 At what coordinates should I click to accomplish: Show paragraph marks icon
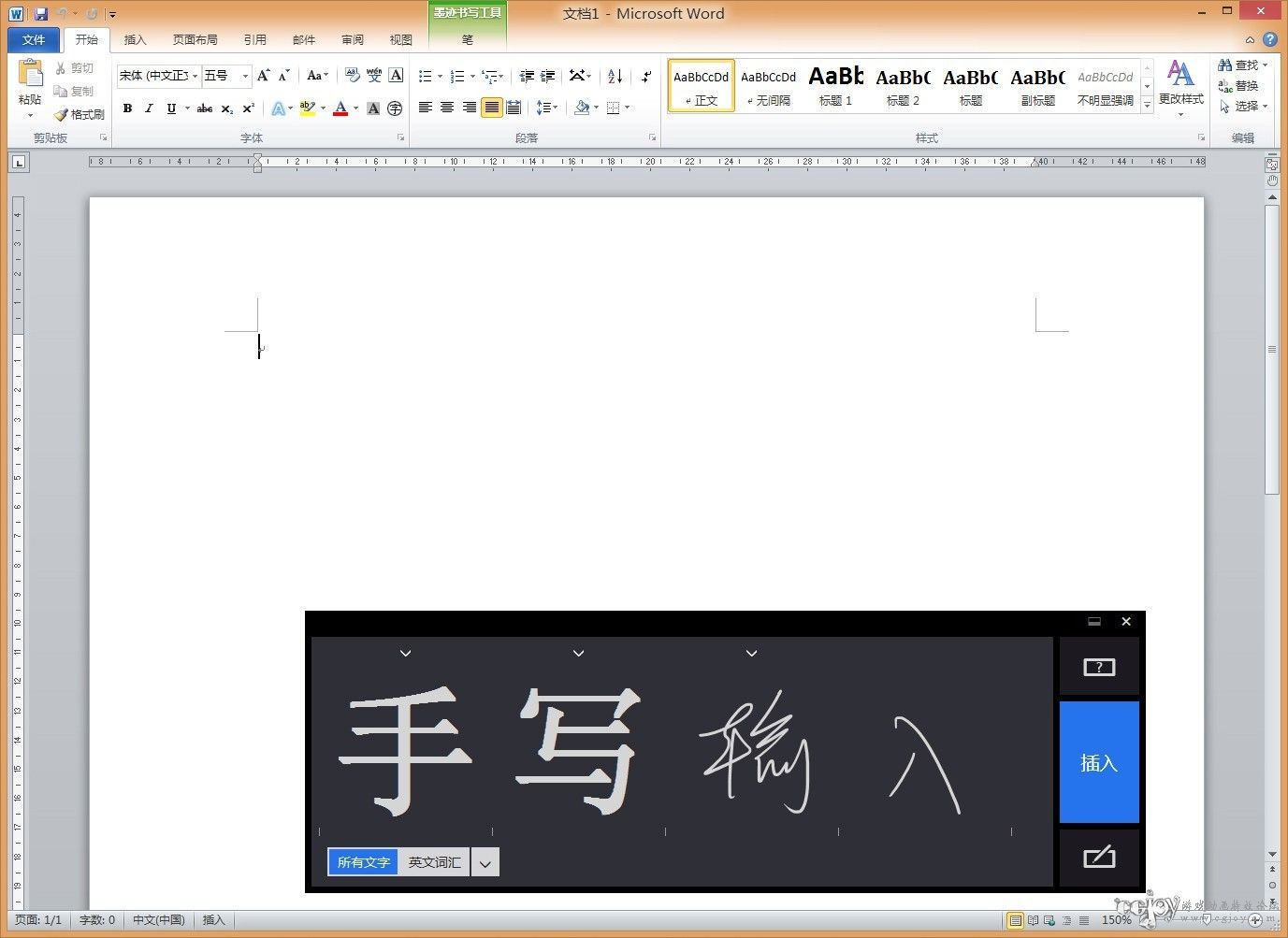(645, 76)
